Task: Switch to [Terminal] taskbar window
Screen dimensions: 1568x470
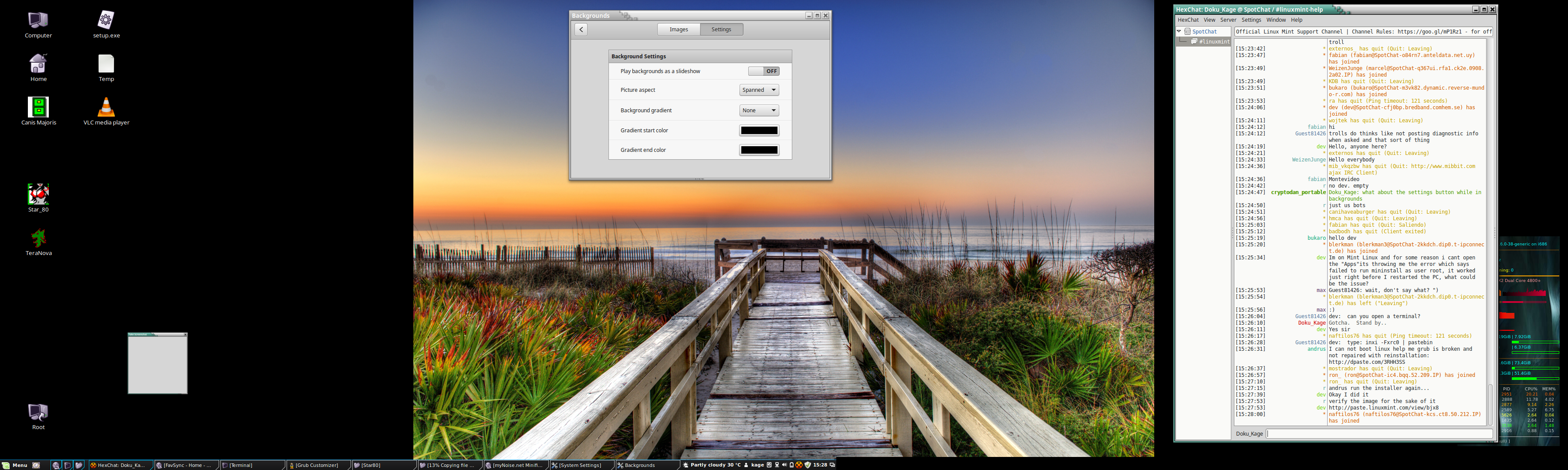Action: pyautogui.click(x=252, y=465)
